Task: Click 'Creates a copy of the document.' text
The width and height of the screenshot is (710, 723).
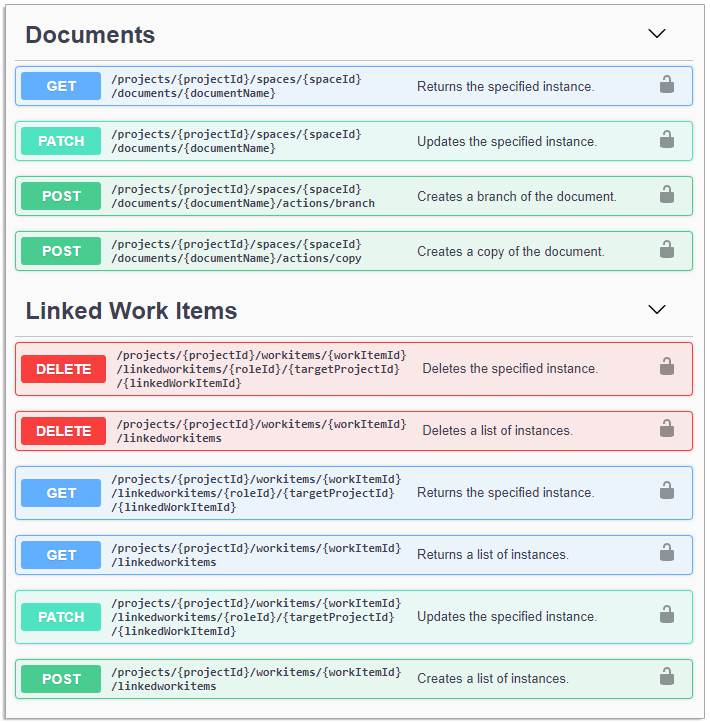Action: (x=511, y=251)
